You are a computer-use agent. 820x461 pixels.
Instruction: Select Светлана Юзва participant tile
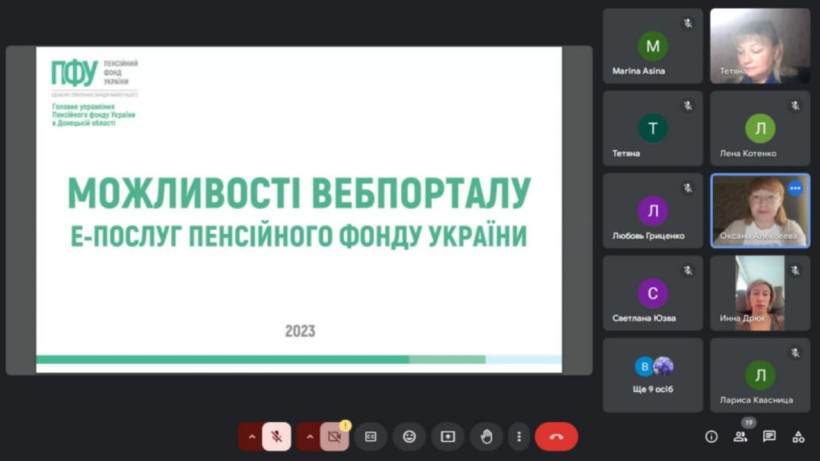(653, 293)
